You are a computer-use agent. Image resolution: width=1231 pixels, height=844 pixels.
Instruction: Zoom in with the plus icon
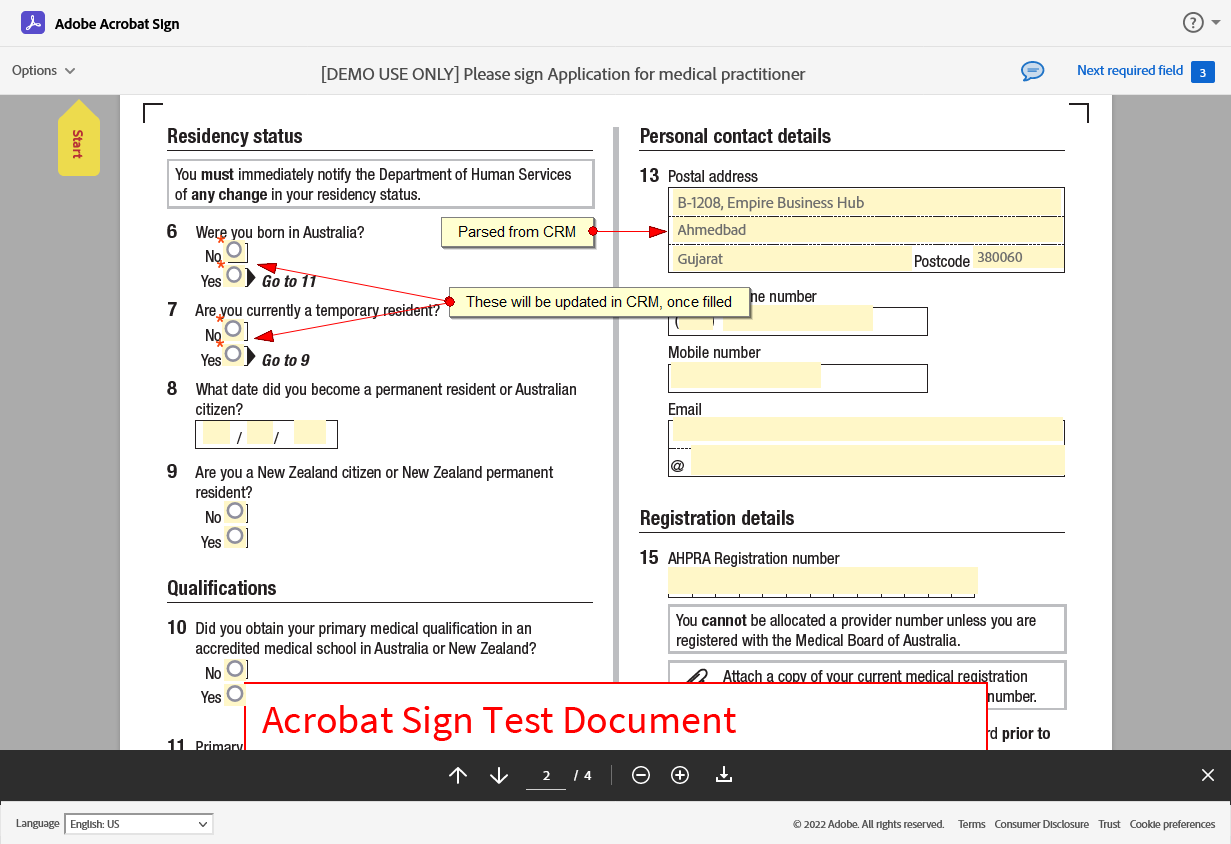(x=680, y=775)
